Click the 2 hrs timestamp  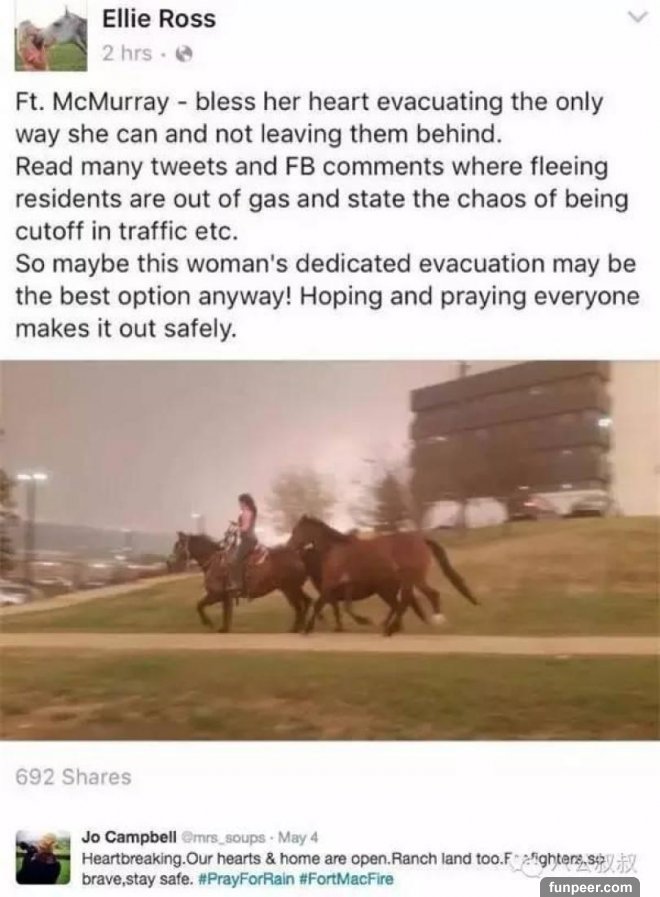click(x=127, y=54)
